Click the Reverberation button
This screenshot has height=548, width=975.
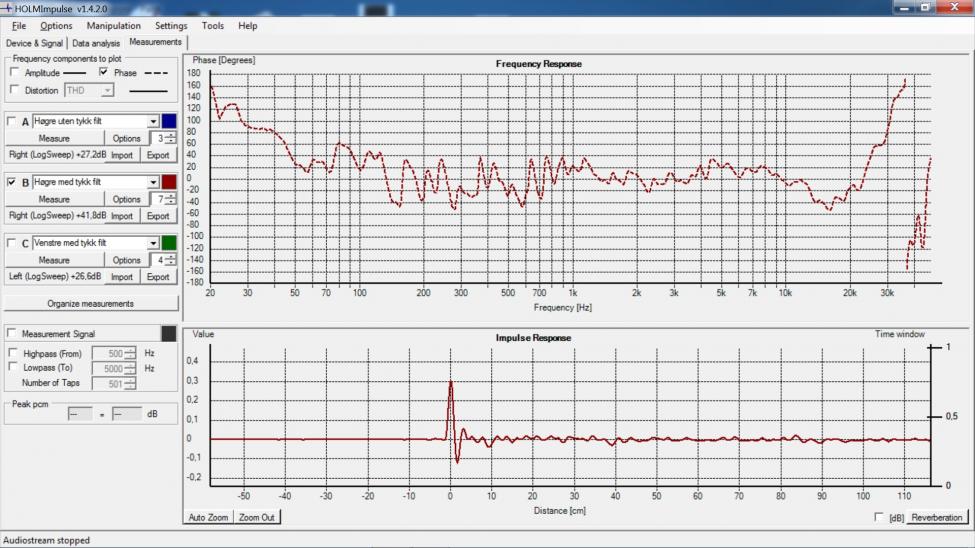coord(937,517)
